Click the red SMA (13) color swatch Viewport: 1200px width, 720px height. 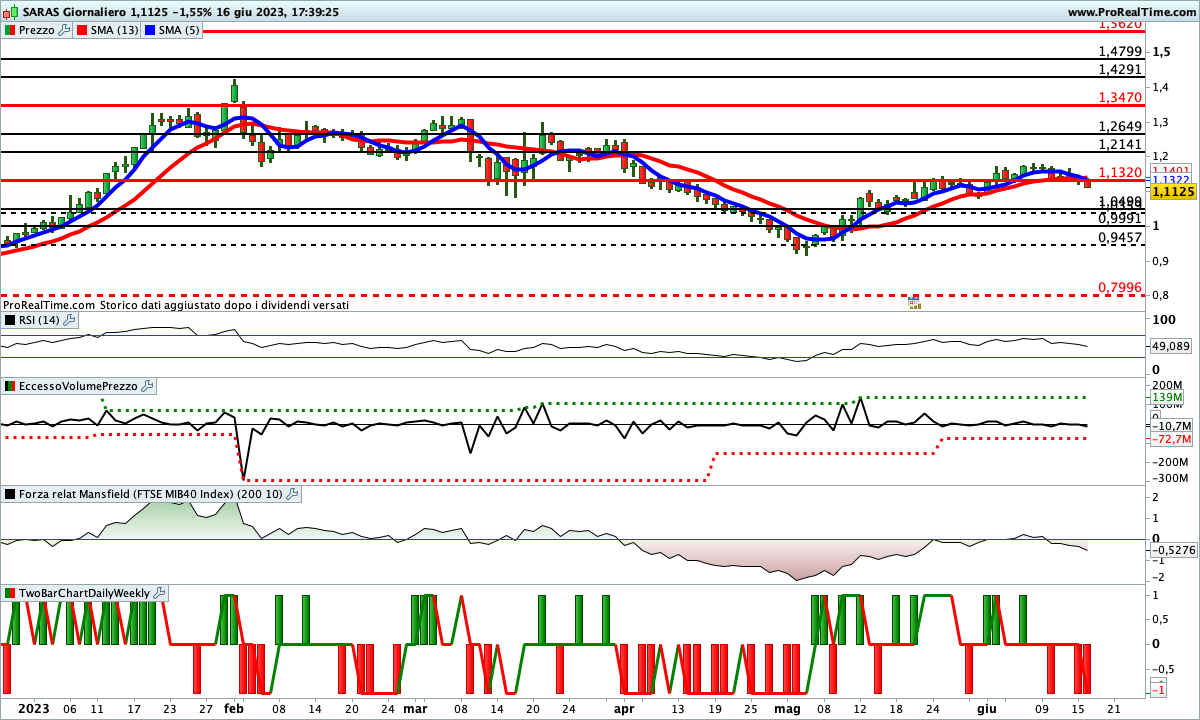tap(82, 30)
